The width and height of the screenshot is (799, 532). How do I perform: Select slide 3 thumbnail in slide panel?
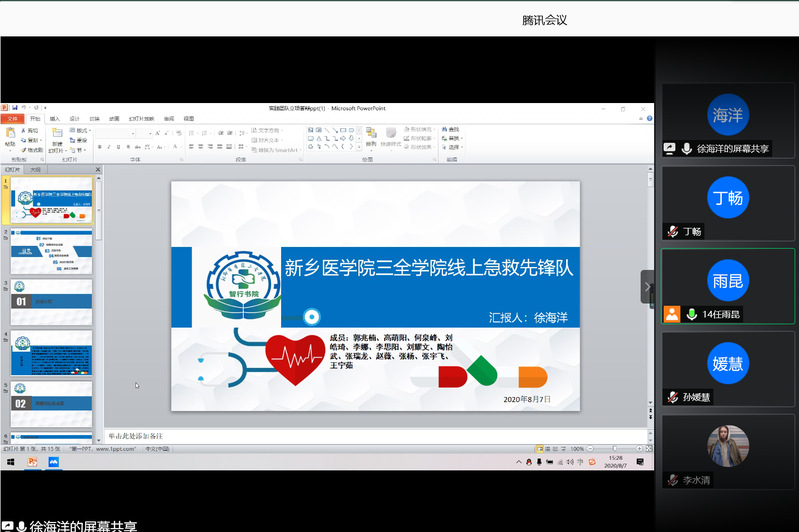click(x=51, y=301)
